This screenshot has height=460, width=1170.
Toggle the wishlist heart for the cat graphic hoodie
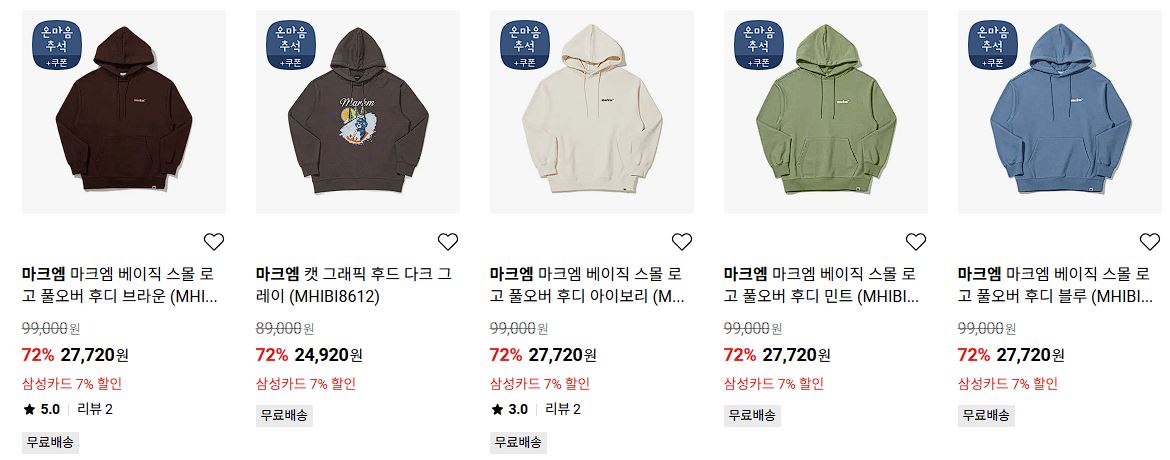coord(448,241)
